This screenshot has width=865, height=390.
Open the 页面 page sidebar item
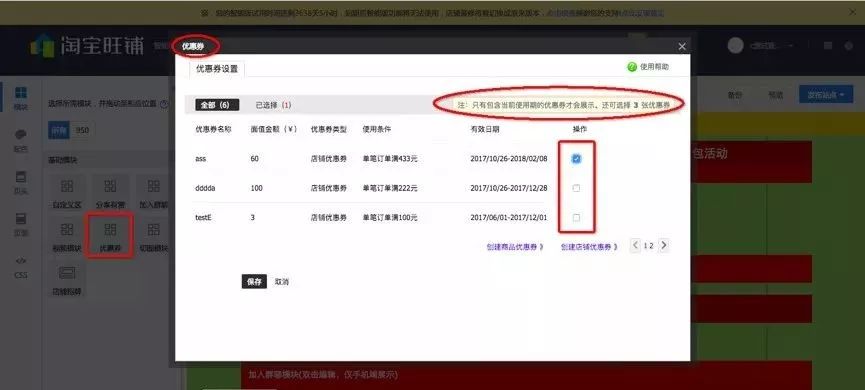[20, 225]
